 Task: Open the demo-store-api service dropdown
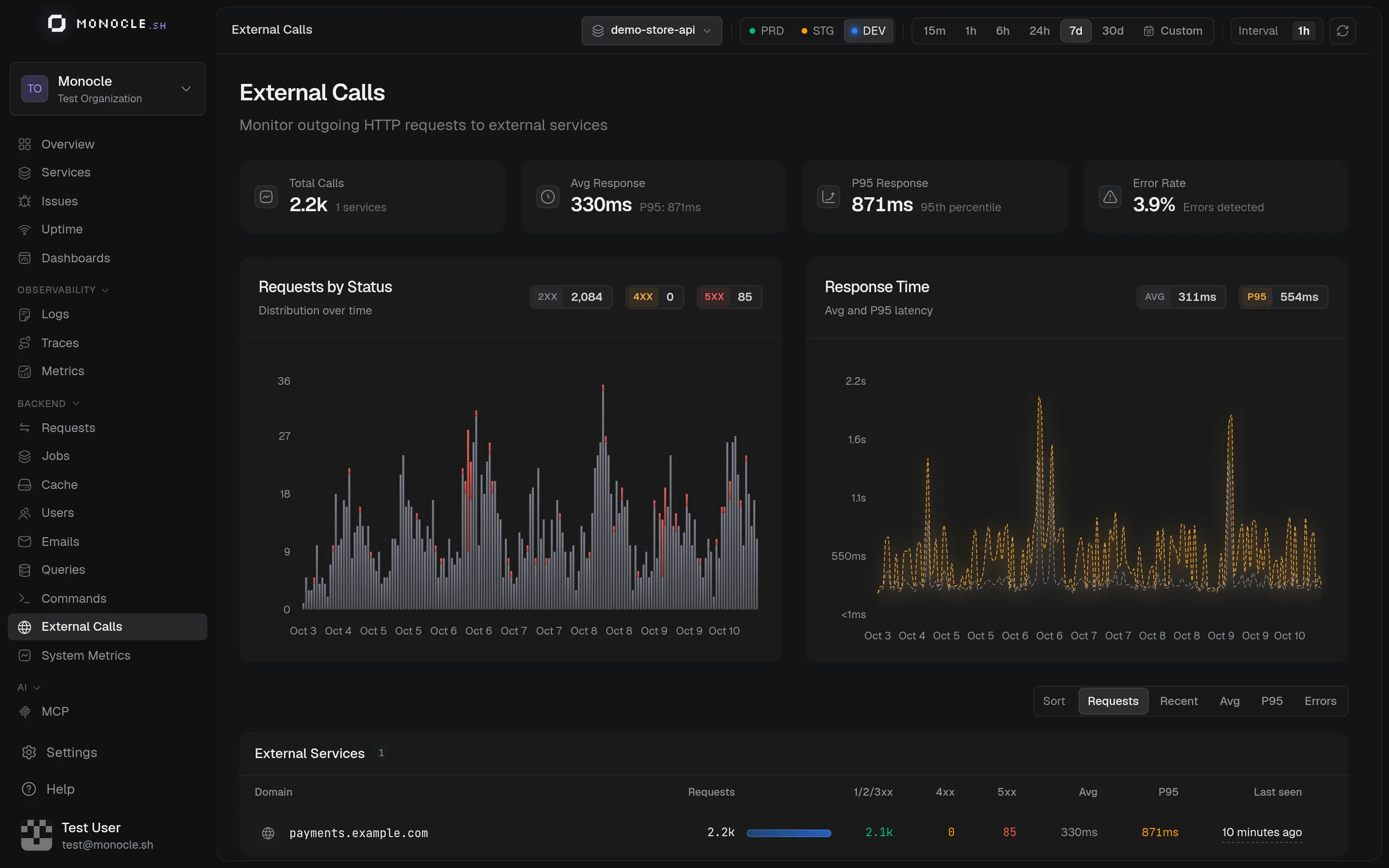click(652, 30)
